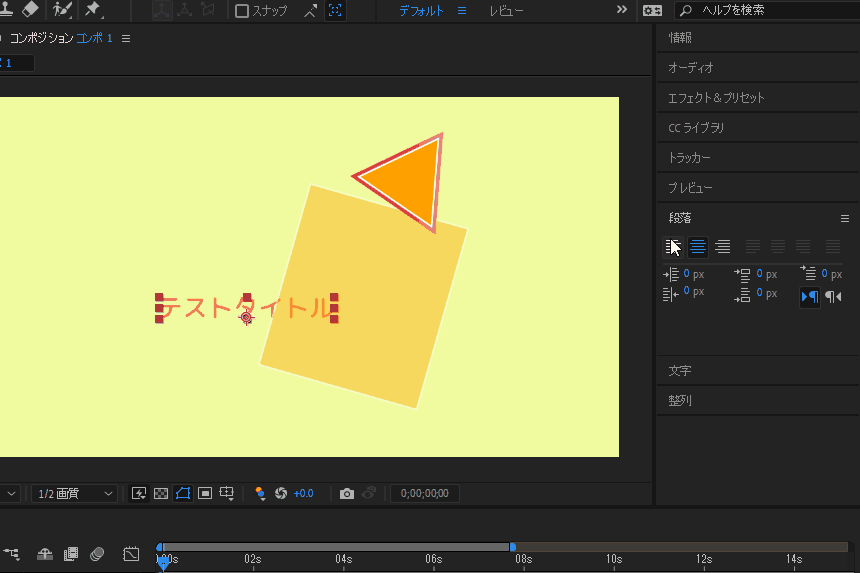Viewport: 860px width, 573px height.
Task: Open the show channel color menu
Action: (260, 493)
